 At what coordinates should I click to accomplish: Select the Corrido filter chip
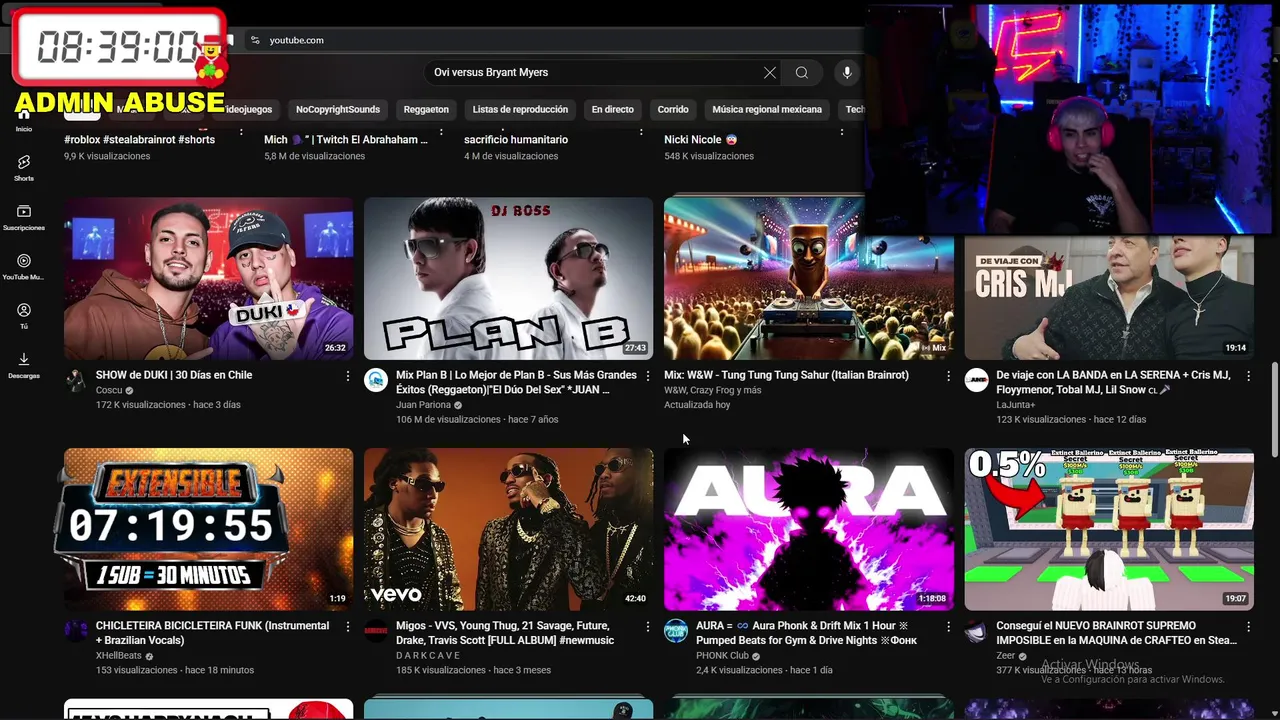[x=673, y=109]
